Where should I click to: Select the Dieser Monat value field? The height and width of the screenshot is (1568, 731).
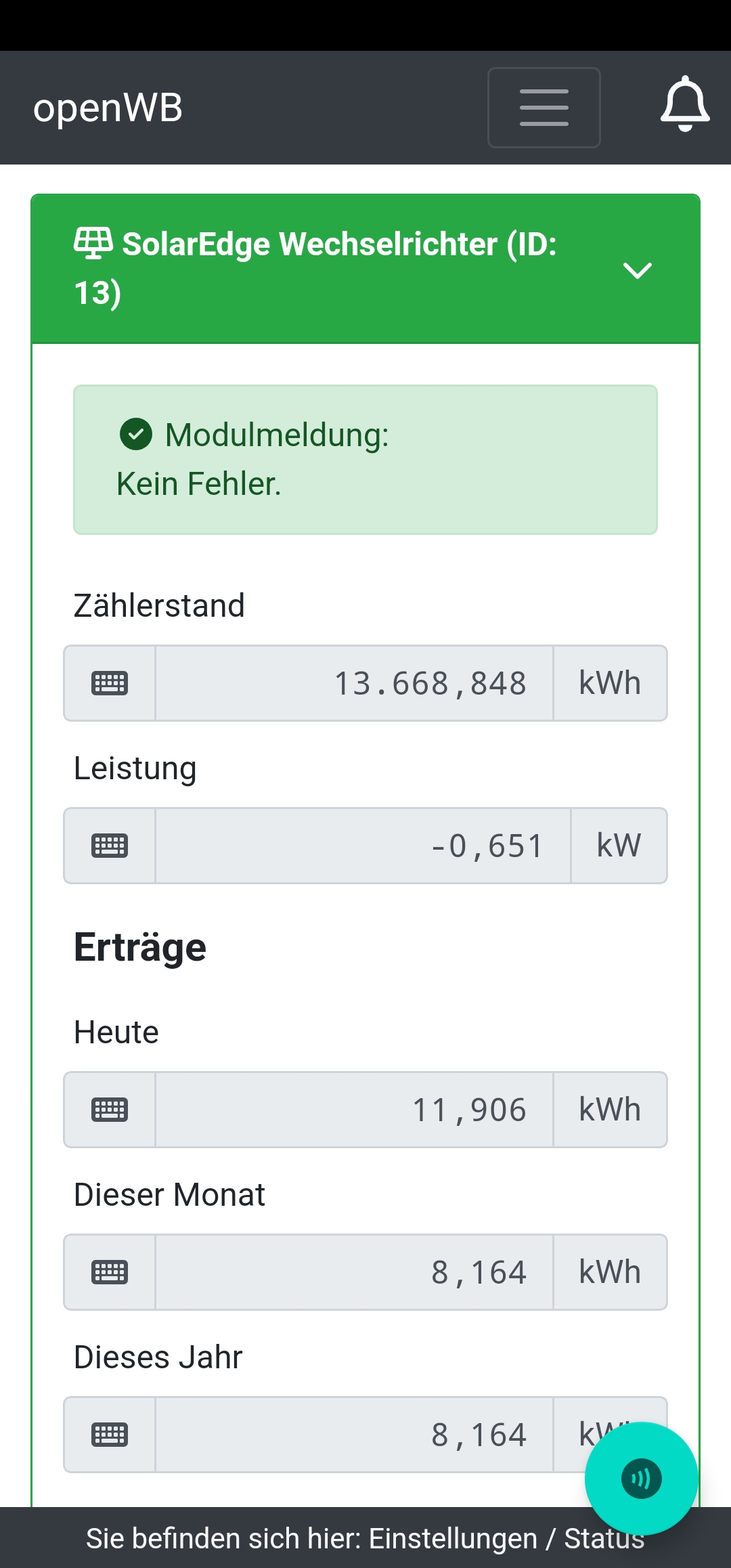pyautogui.click(x=354, y=1272)
